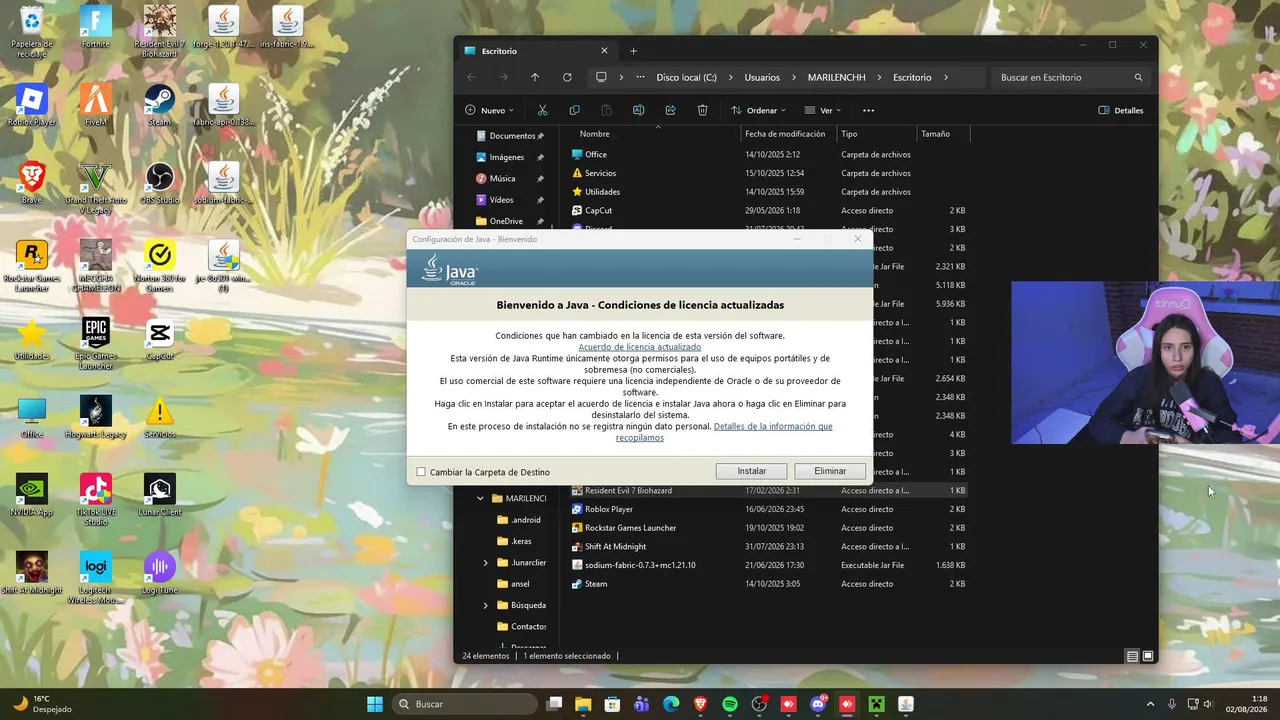Click the Cut icon in Explorer toolbar
Screen dimensions: 1280x720
[542, 110]
